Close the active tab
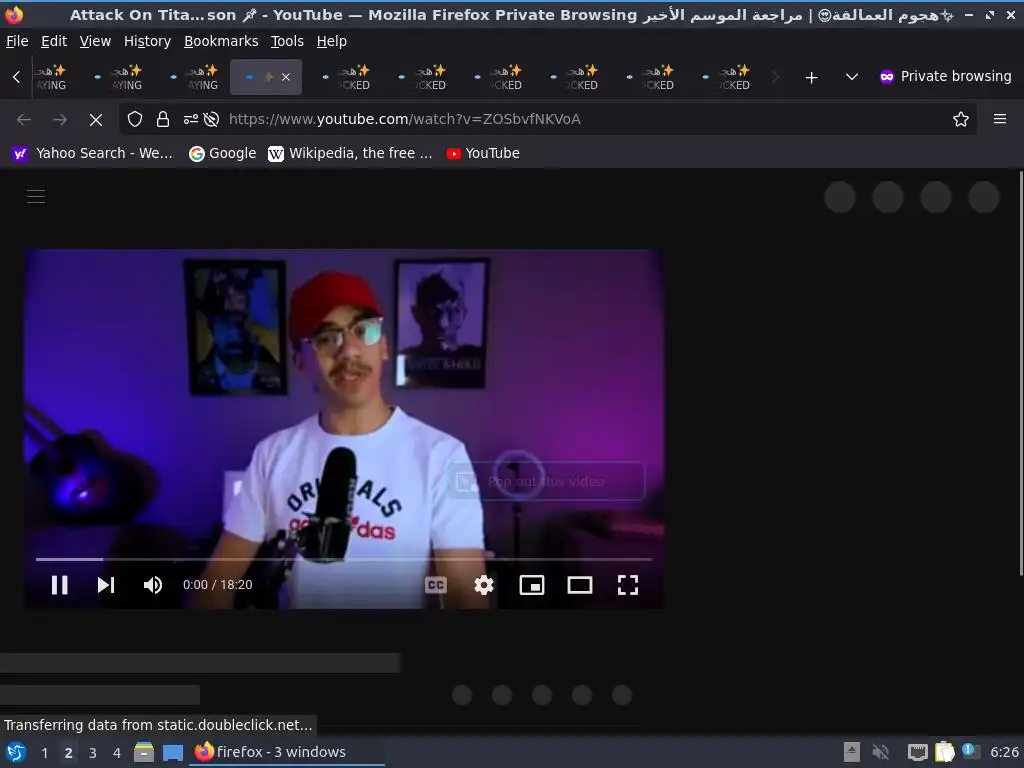 (286, 77)
